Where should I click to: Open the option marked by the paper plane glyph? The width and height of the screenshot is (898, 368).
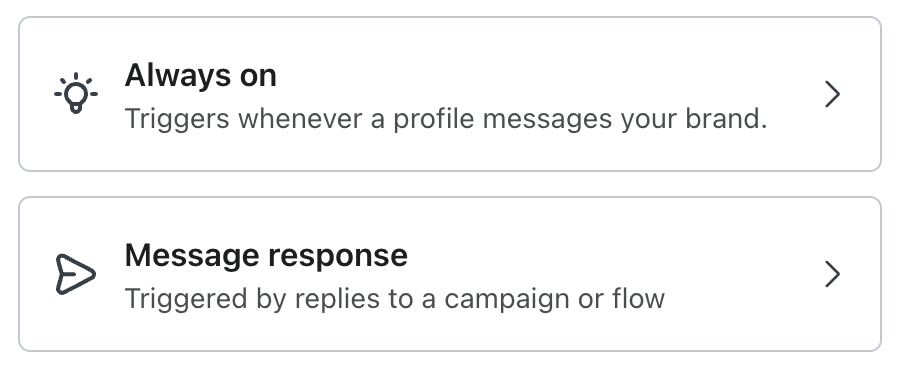450,274
